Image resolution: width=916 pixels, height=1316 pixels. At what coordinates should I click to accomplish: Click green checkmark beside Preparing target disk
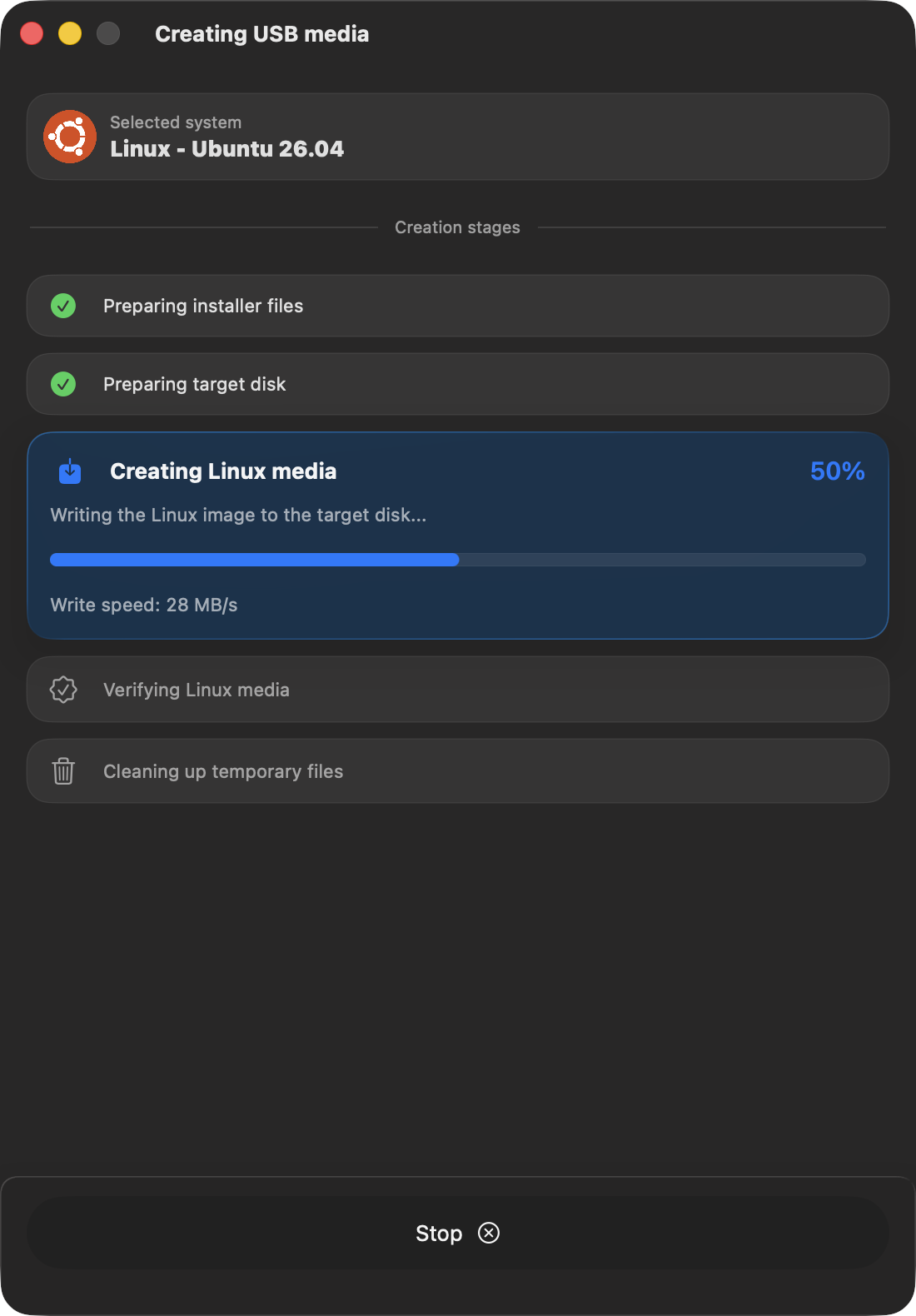pyautogui.click(x=63, y=384)
